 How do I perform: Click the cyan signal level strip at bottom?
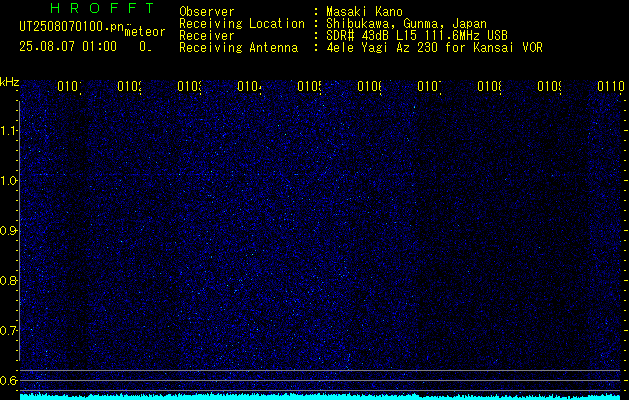point(321,397)
